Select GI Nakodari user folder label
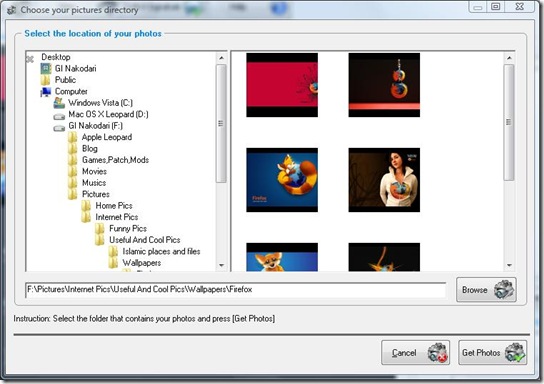 click(75, 68)
